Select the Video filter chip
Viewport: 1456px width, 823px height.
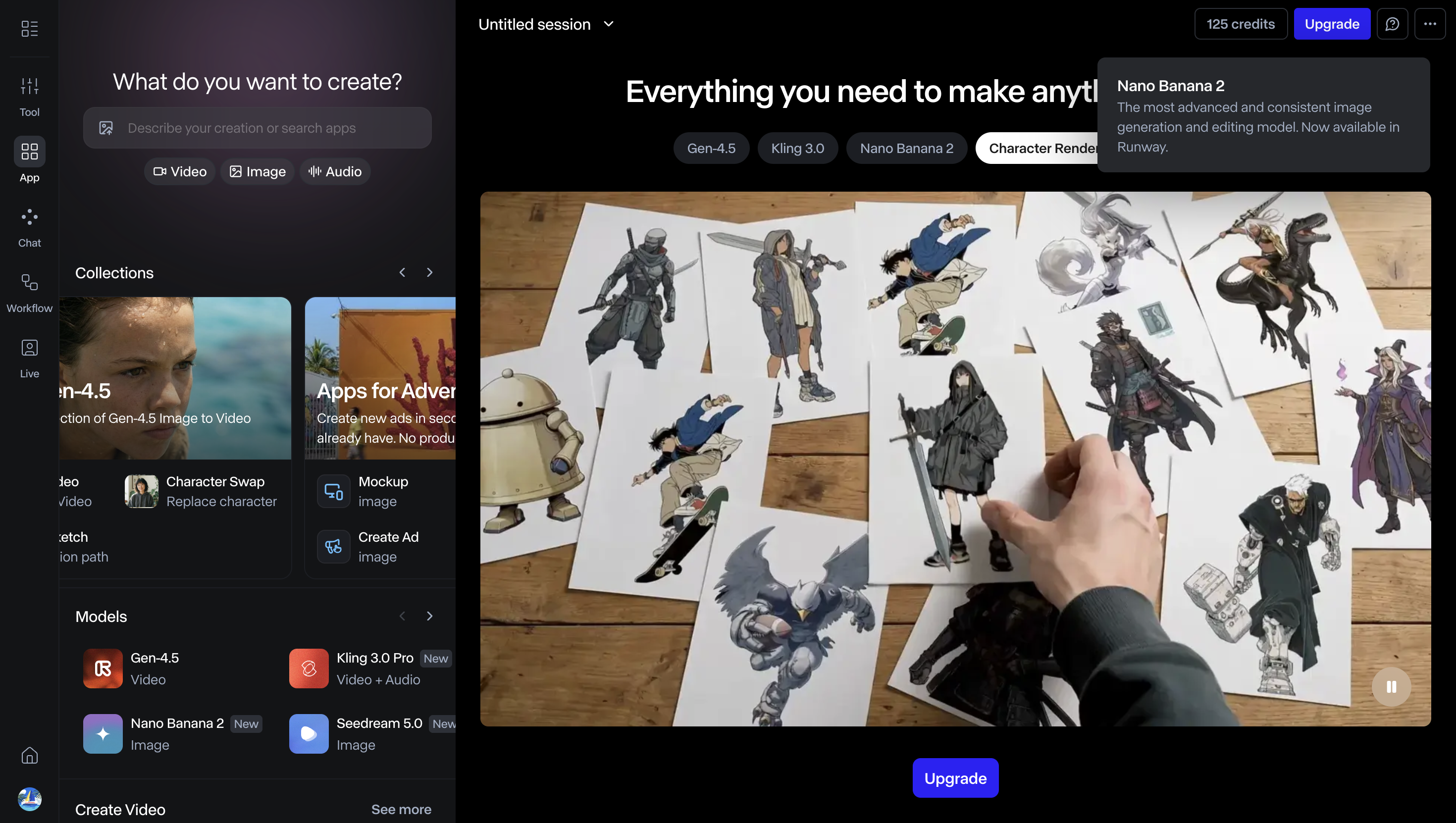pyautogui.click(x=180, y=171)
